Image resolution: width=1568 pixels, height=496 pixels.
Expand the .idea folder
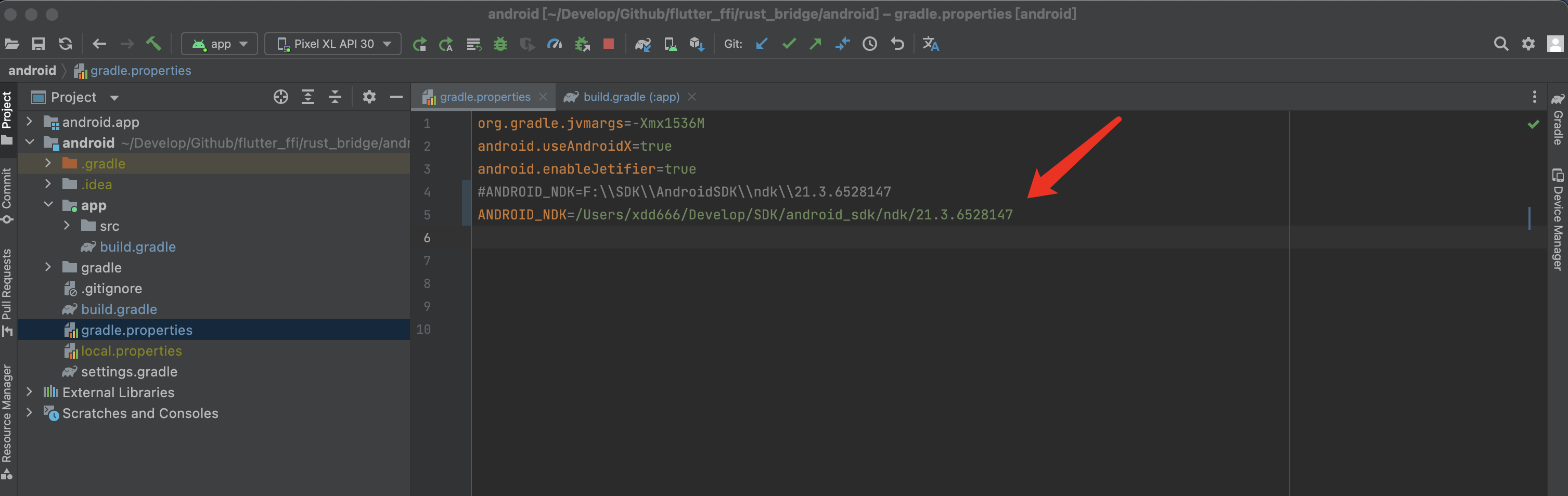coord(48,184)
